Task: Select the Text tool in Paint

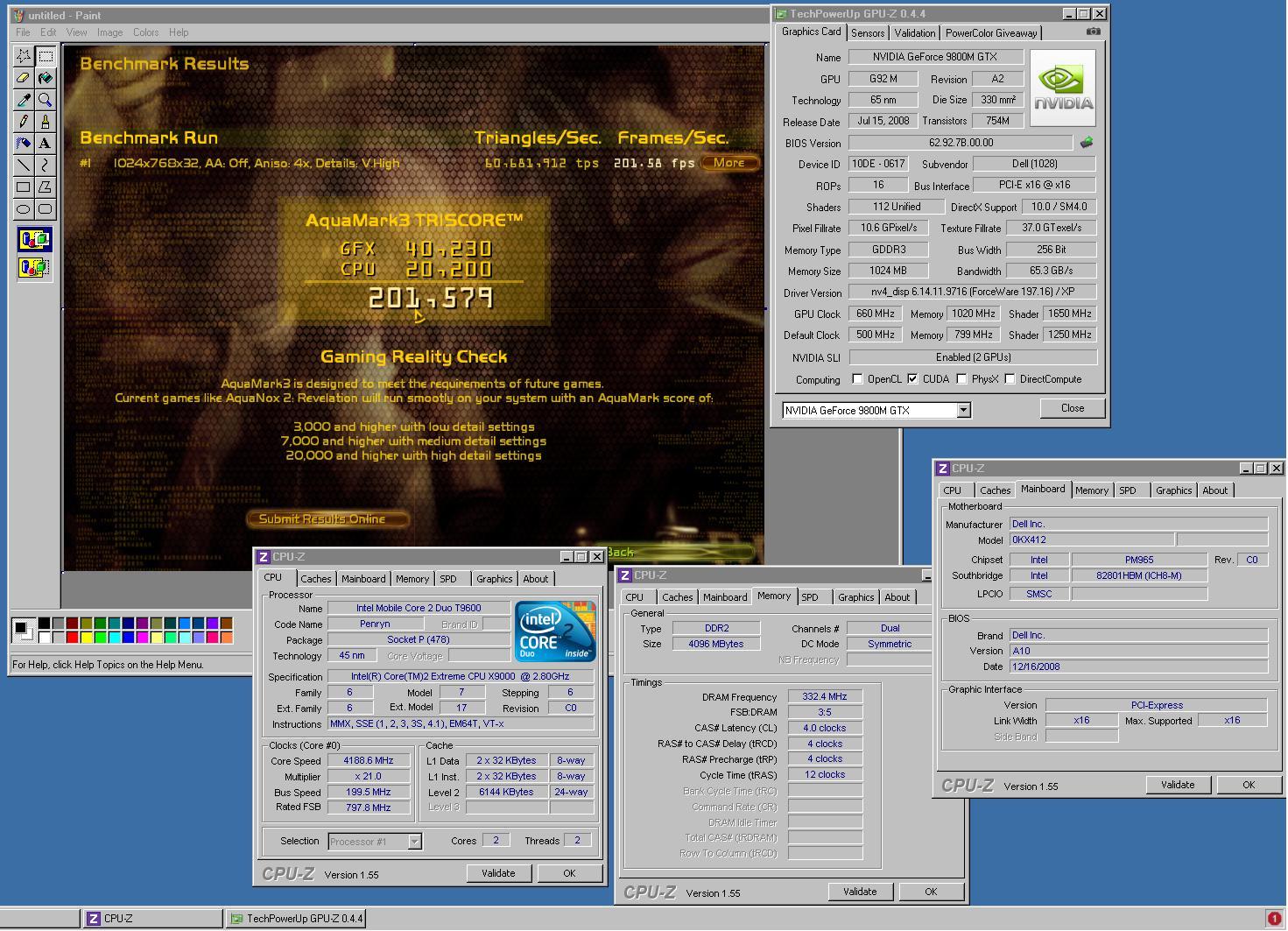Action: click(x=46, y=144)
